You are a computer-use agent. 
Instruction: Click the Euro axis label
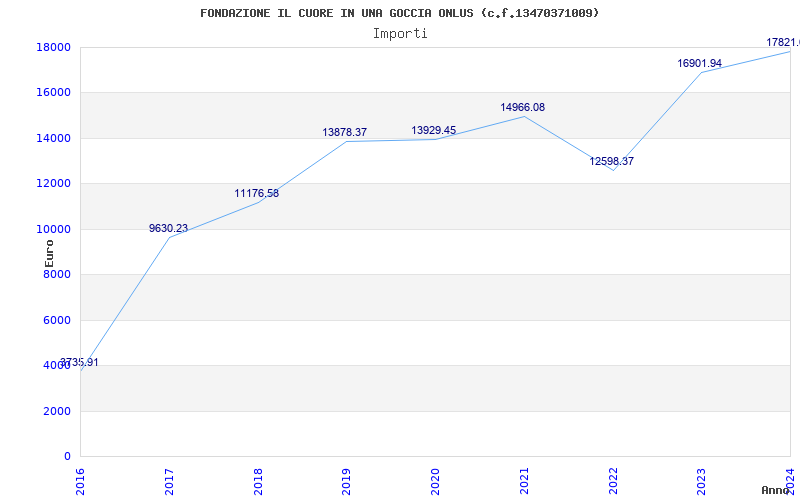pyautogui.click(x=49, y=253)
